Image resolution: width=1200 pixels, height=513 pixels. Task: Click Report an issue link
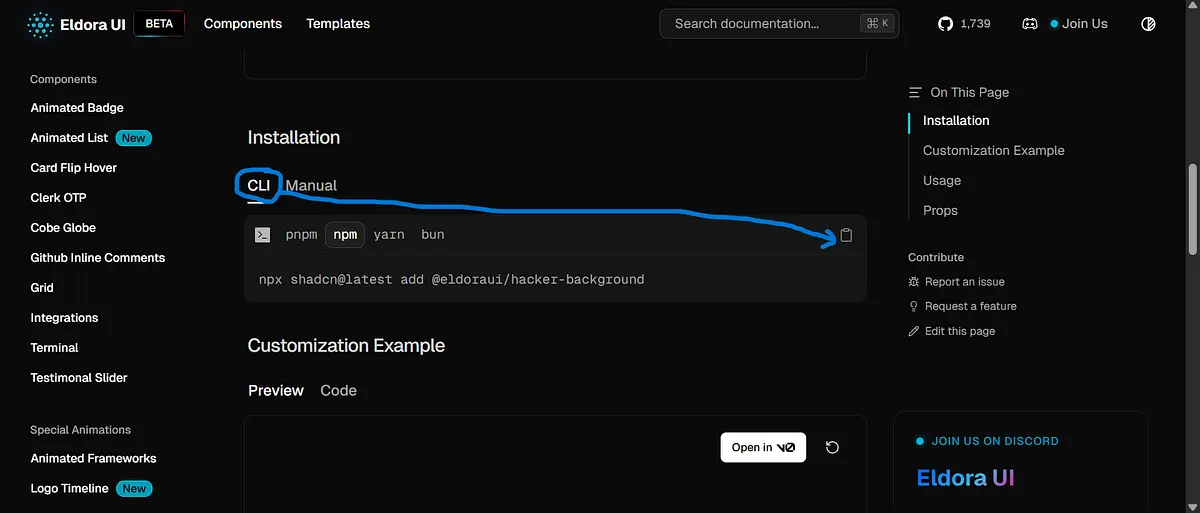[x=965, y=282]
